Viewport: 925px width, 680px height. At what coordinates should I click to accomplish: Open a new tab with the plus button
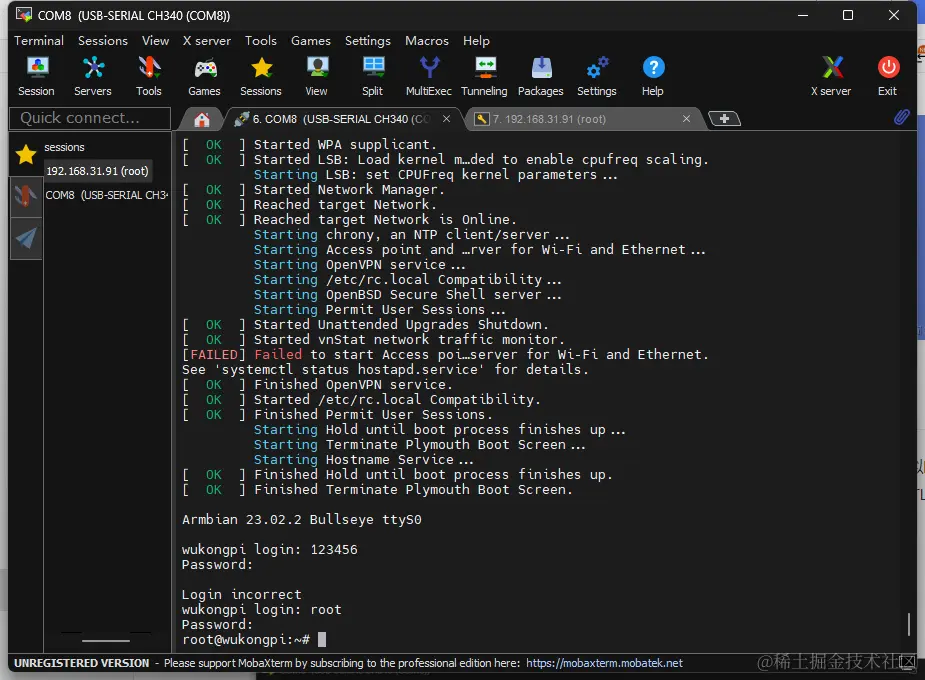point(723,118)
